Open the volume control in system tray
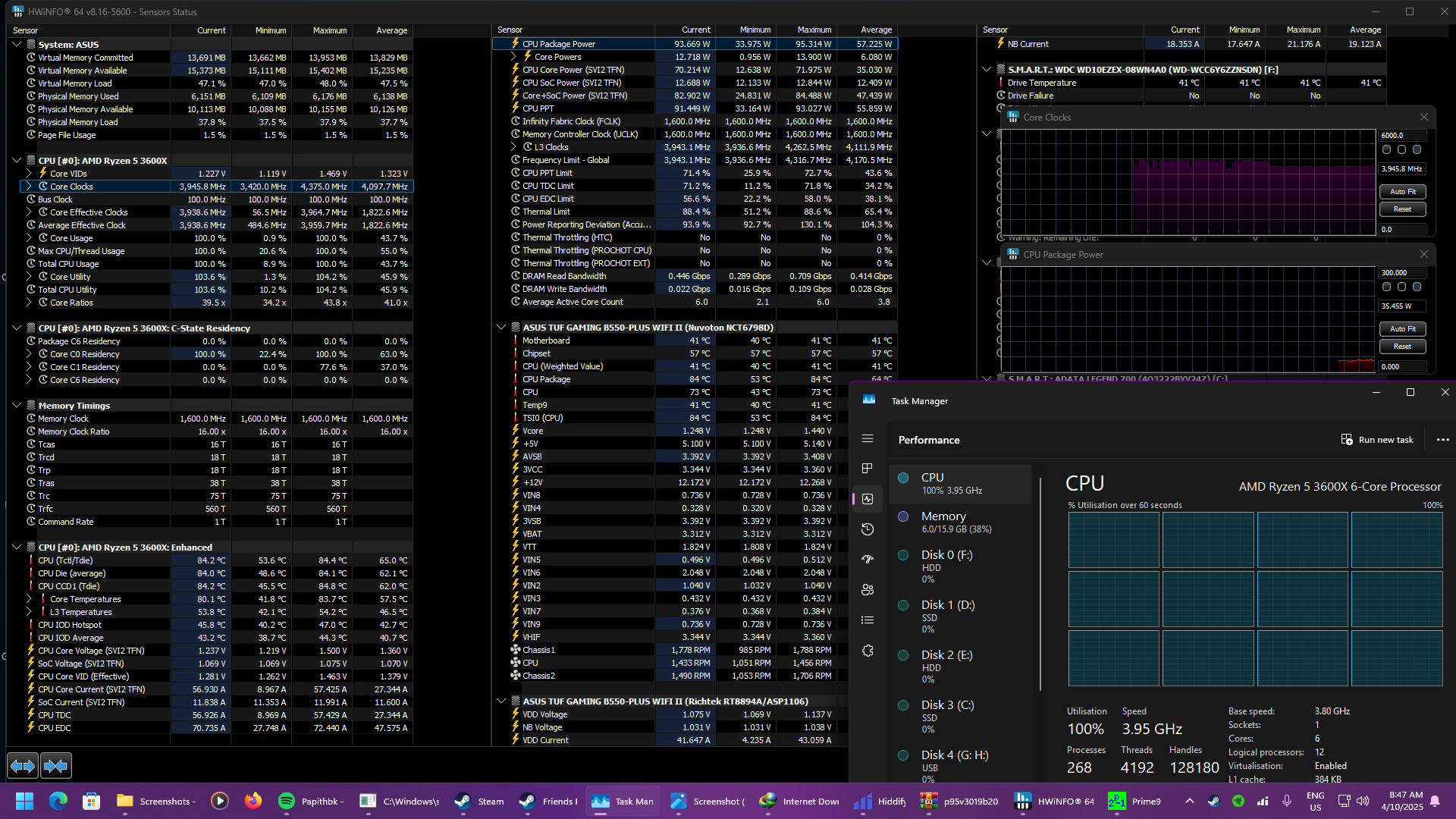The width and height of the screenshot is (1456, 819). coord(1363,802)
